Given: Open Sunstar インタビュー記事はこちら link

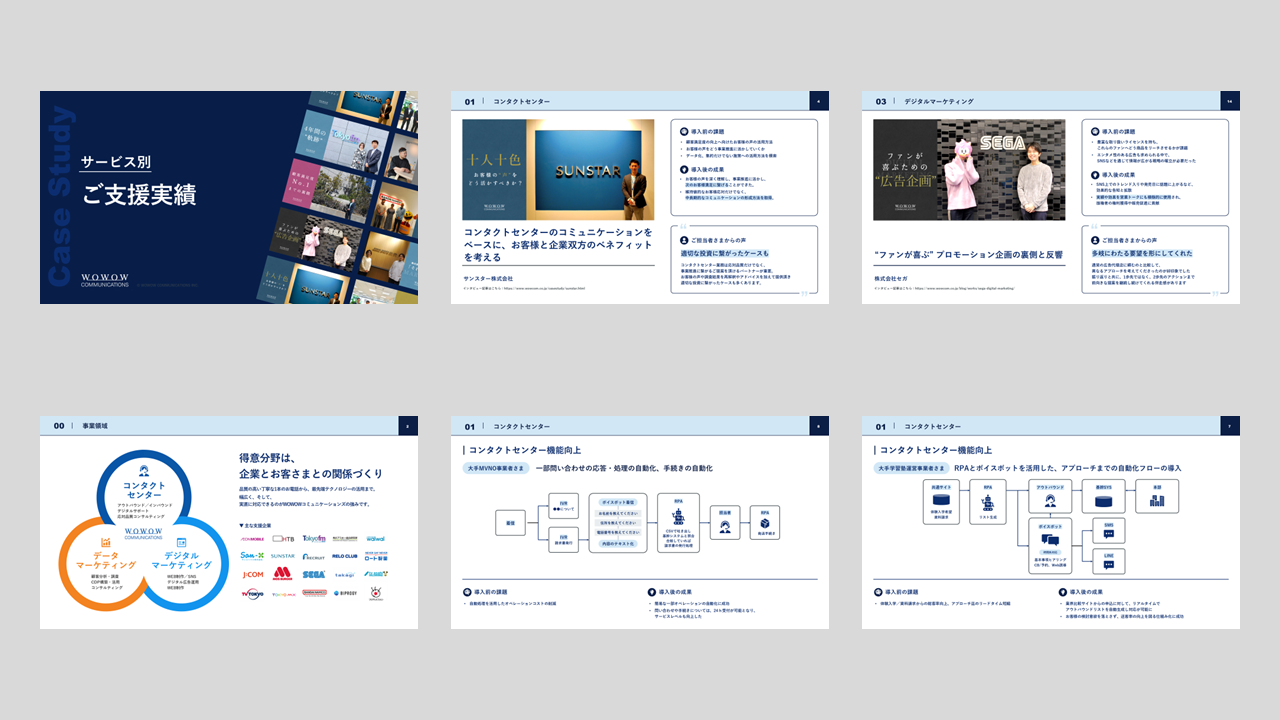Looking at the screenshot, I should (524, 288).
